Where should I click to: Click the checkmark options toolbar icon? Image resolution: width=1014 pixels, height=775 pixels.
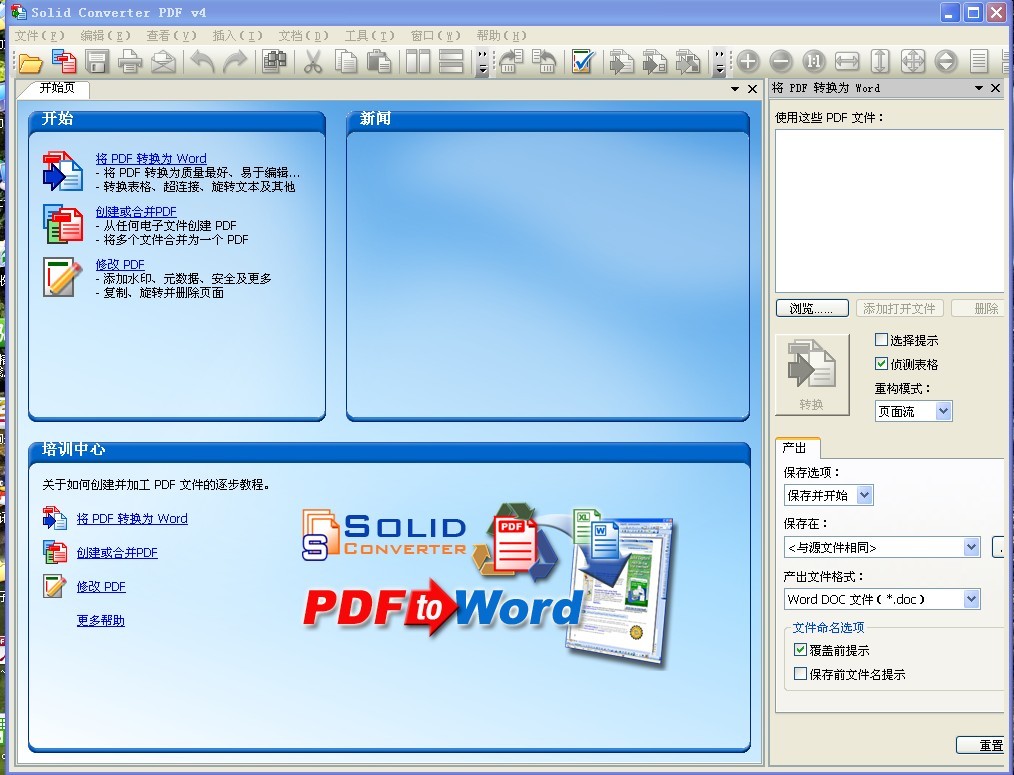583,62
